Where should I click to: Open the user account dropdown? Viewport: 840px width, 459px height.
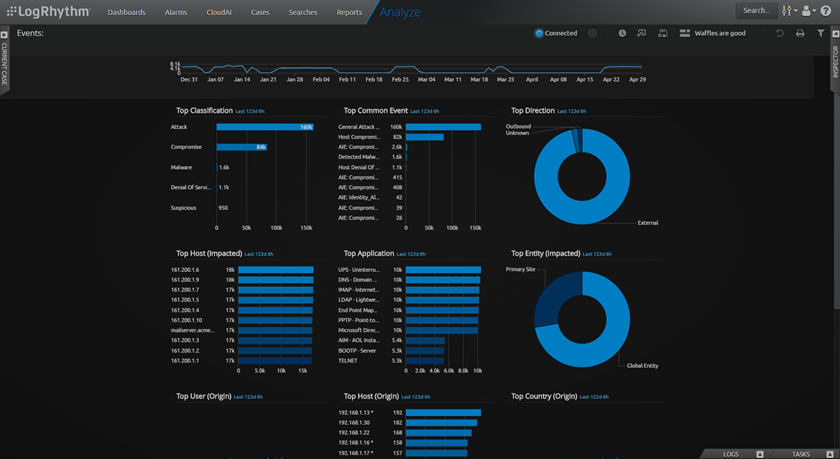tap(807, 11)
